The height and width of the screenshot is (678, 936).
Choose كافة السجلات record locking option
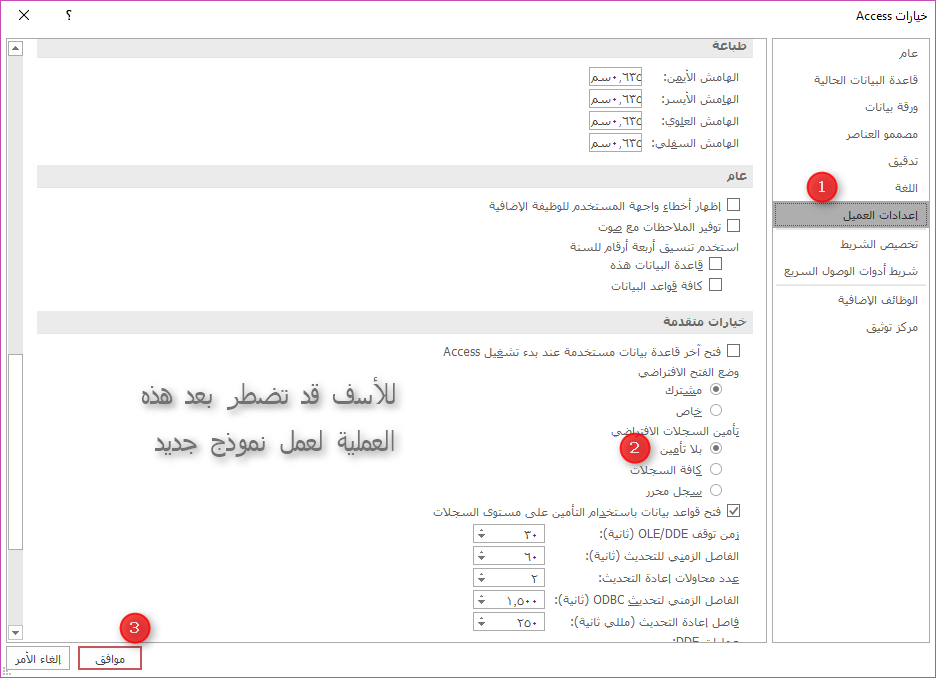[716, 469]
